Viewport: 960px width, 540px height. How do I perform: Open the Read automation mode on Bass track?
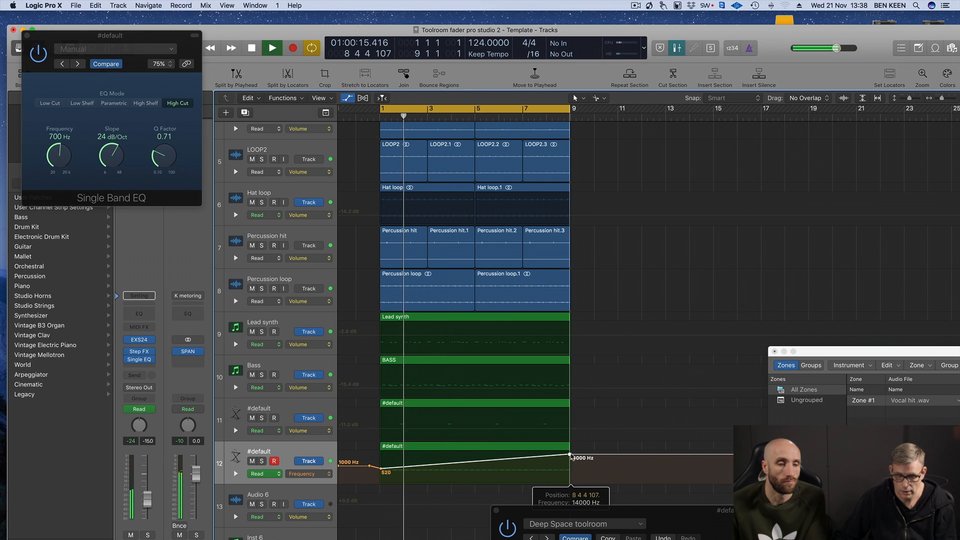click(x=264, y=388)
